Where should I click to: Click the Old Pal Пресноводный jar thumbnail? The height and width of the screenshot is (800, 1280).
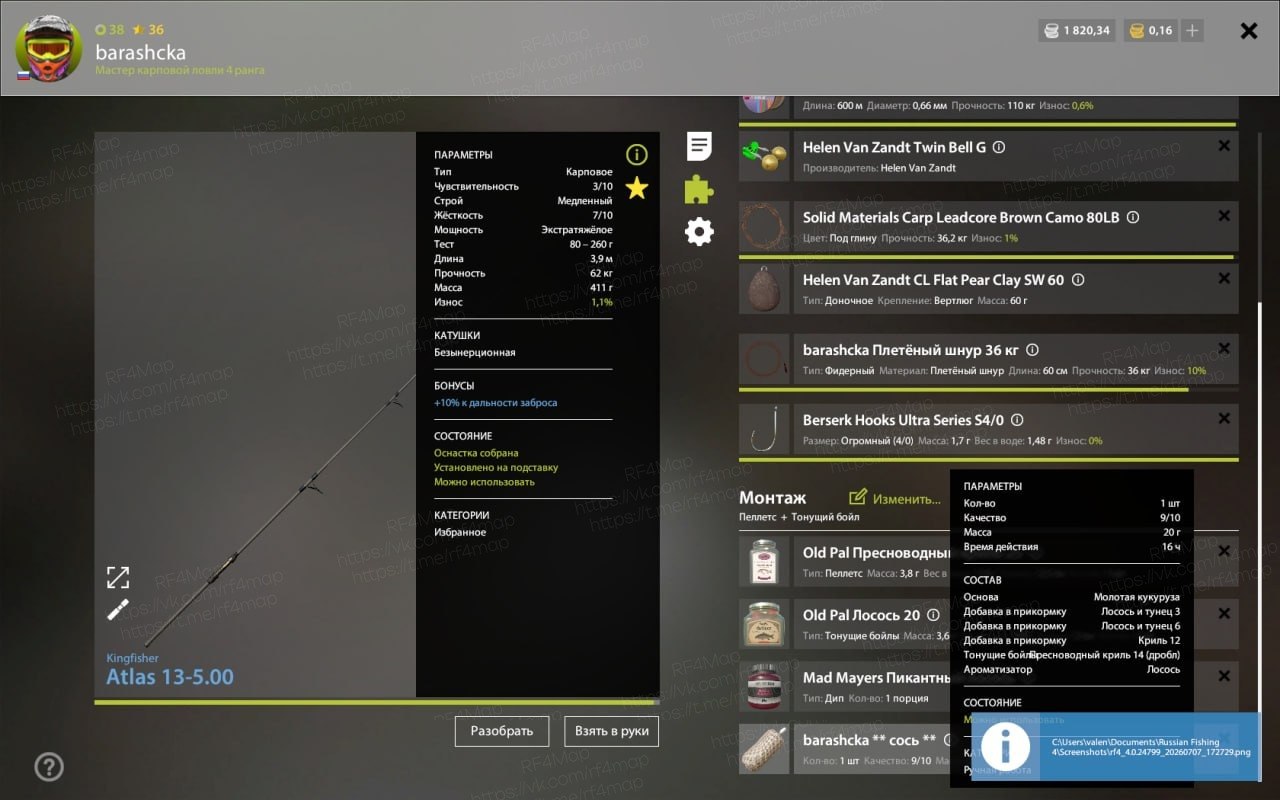click(764, 562)
